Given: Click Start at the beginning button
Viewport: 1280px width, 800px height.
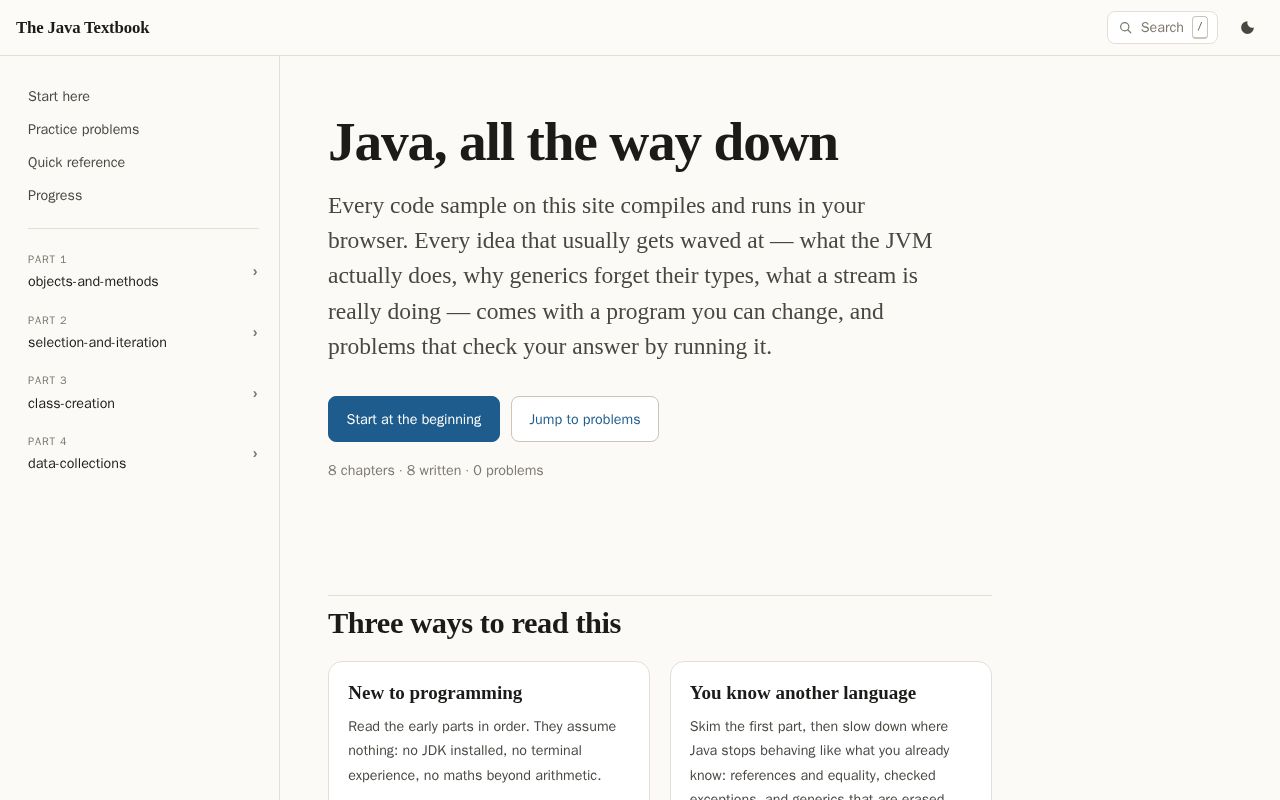Looking at the screenshot, I should tap(414, 419).
